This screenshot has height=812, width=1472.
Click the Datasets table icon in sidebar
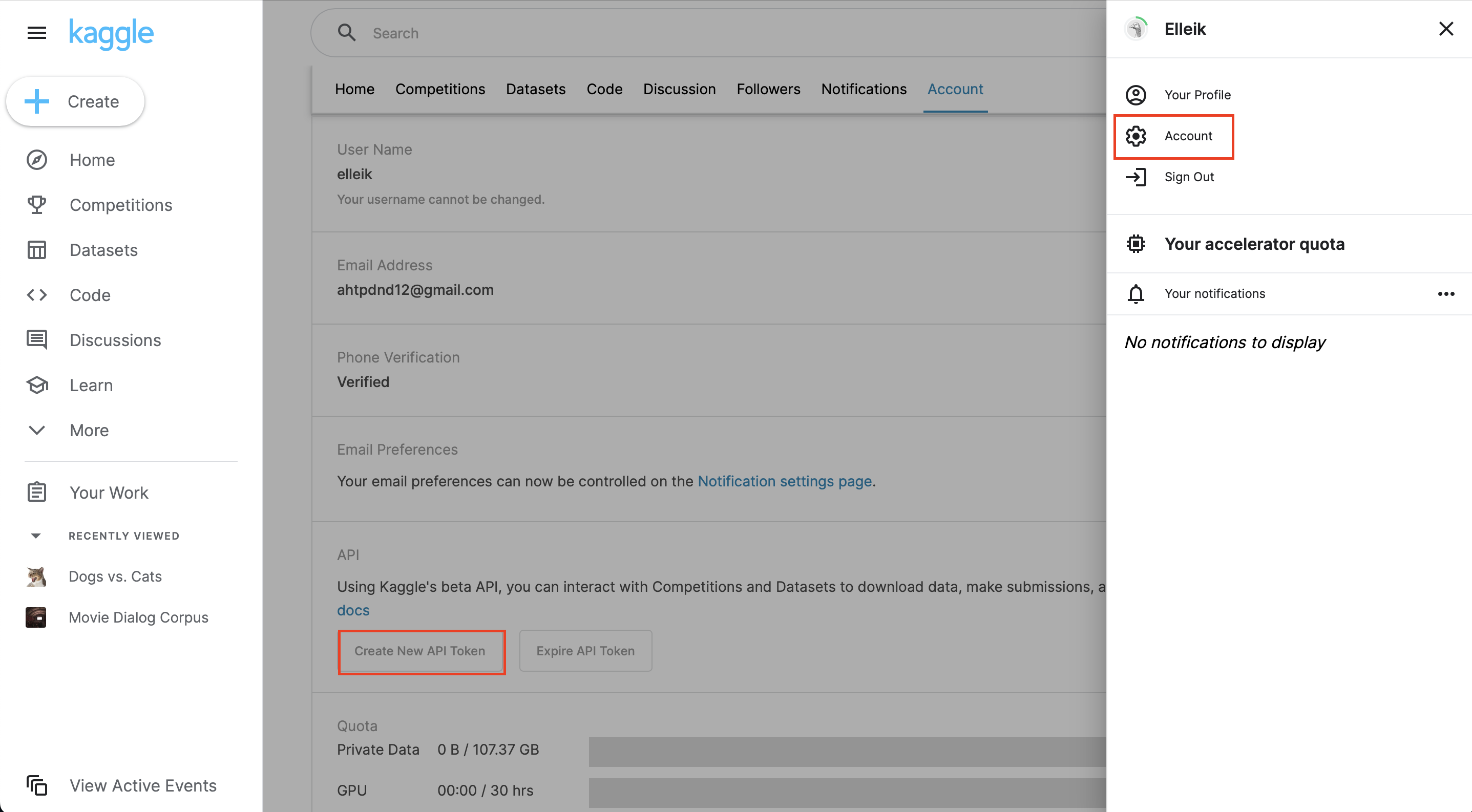pos(36,250)
